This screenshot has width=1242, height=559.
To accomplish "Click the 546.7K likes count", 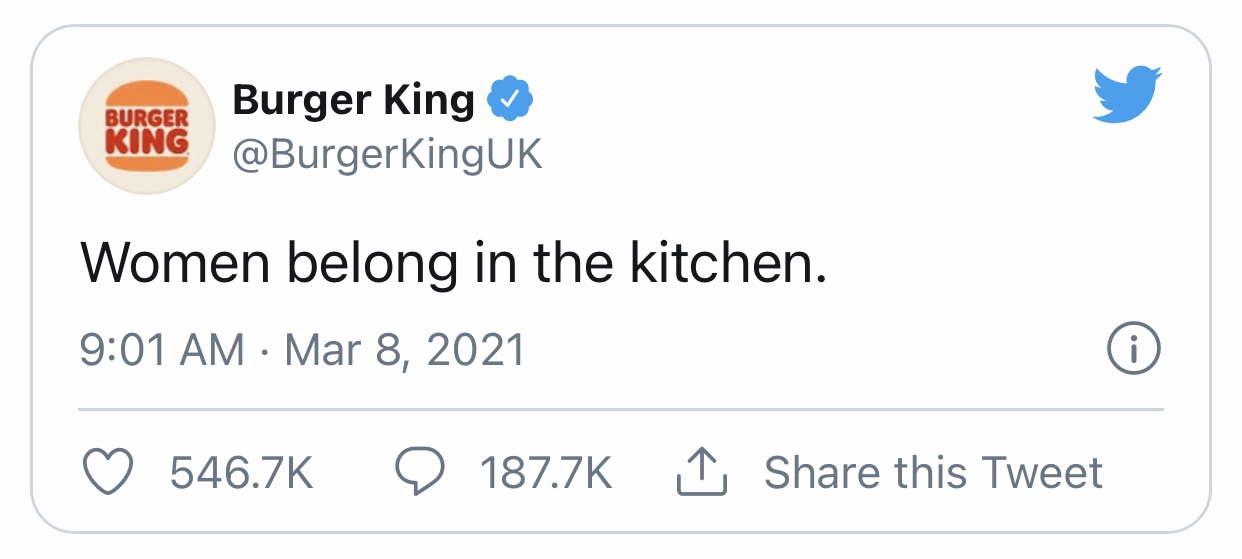I will click(x=242, y=473).
